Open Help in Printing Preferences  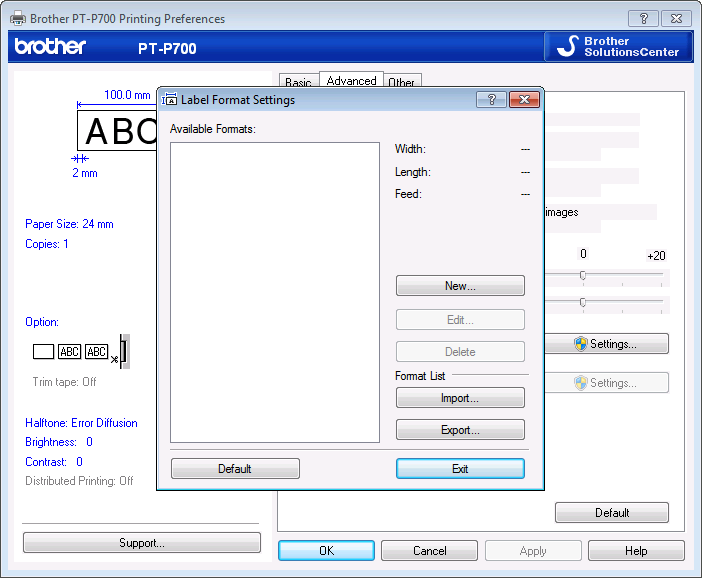tap(636, 551)
